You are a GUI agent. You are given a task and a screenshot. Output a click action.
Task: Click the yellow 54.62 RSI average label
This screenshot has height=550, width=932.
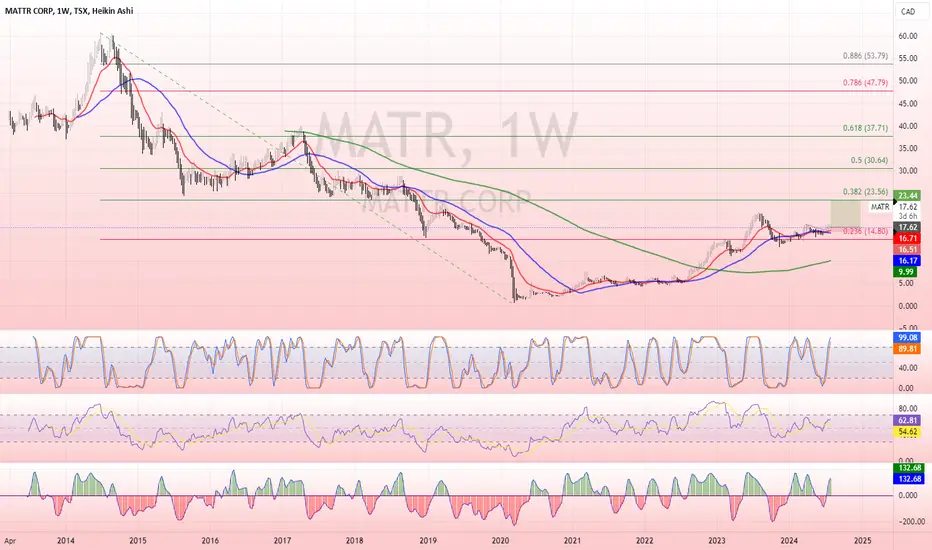pyautogui.click(x=908, y=432)
